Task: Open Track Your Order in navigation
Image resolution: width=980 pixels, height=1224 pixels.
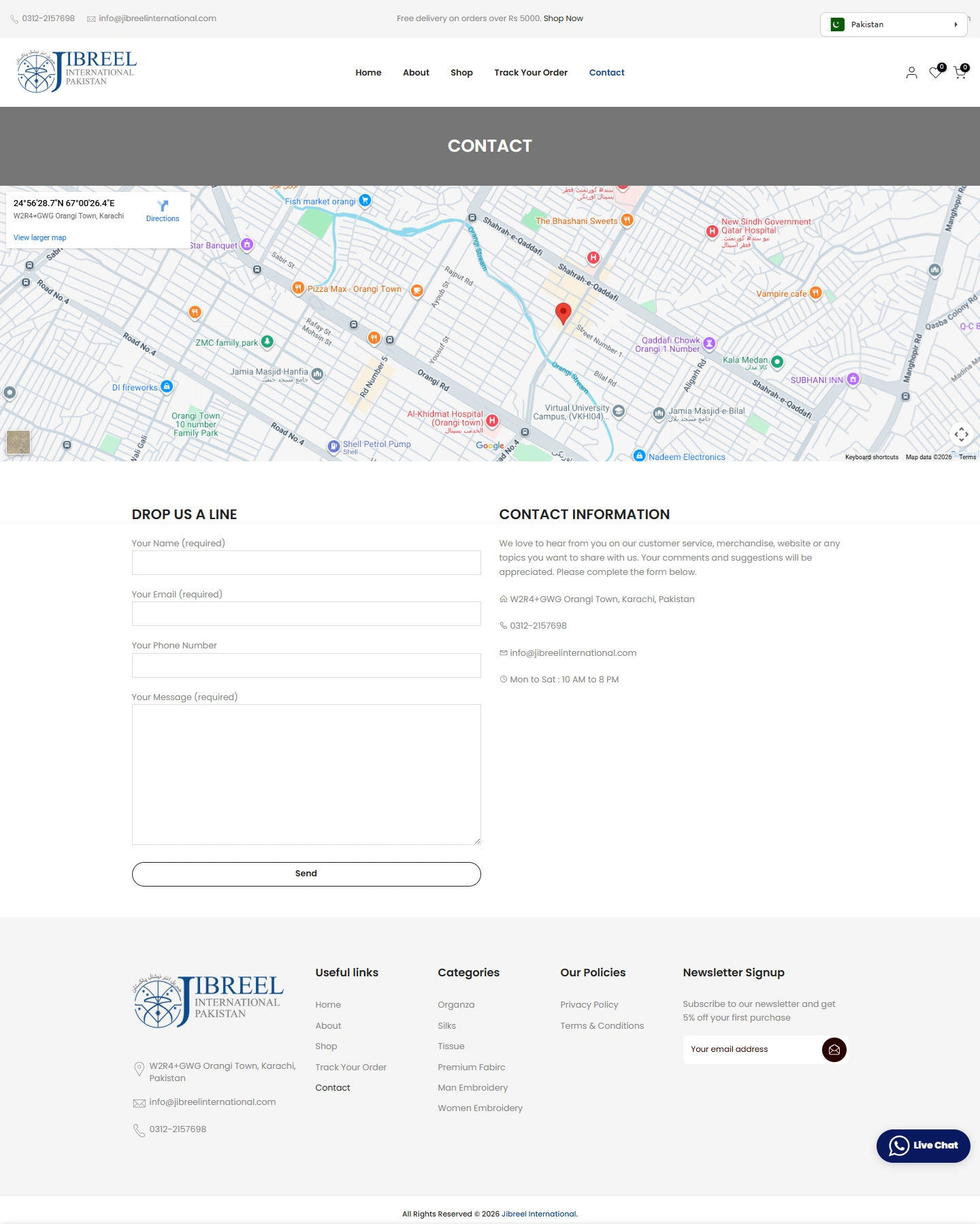Action: 531,73
